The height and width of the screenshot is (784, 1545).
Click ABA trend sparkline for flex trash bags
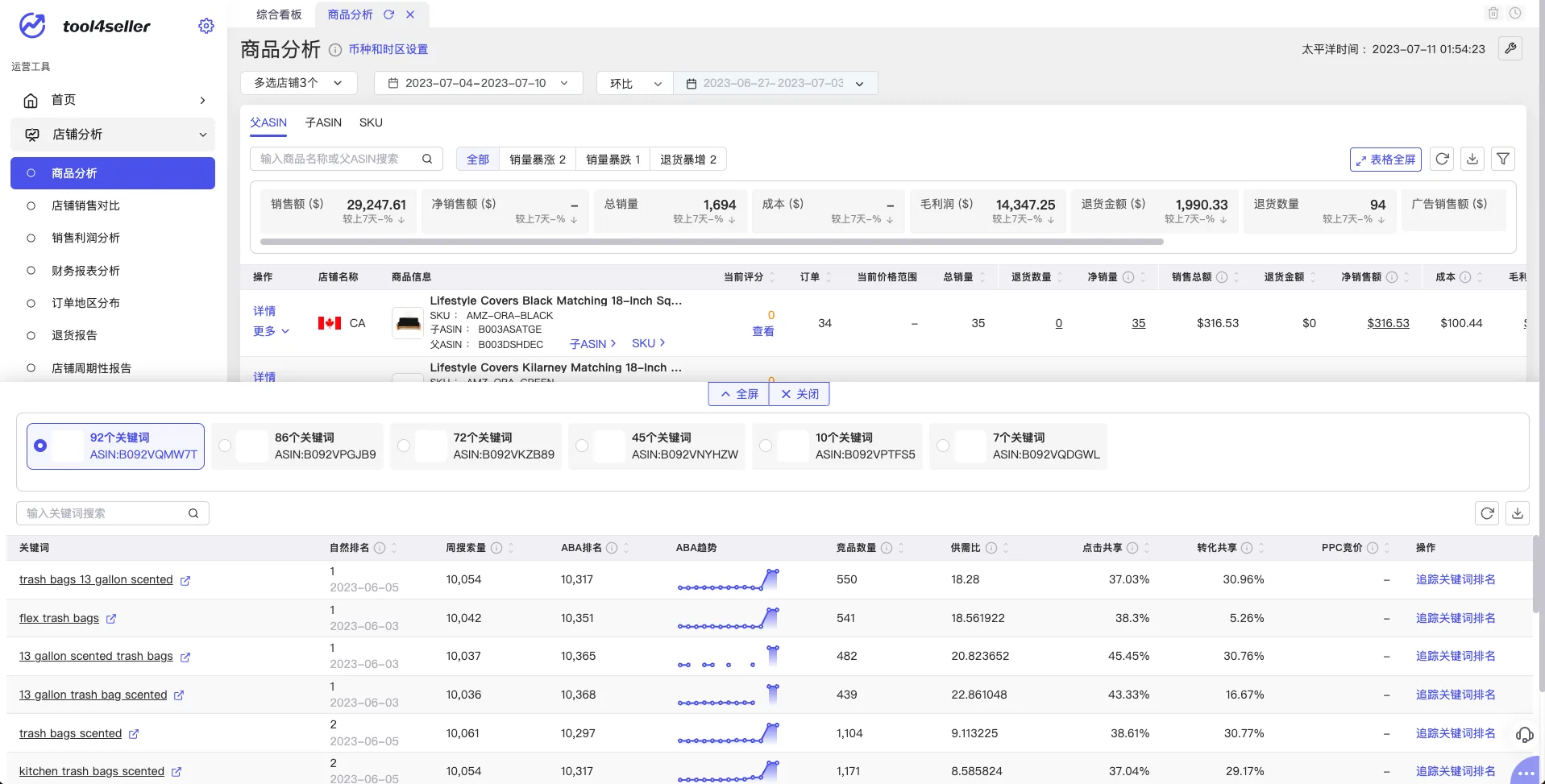729,618
